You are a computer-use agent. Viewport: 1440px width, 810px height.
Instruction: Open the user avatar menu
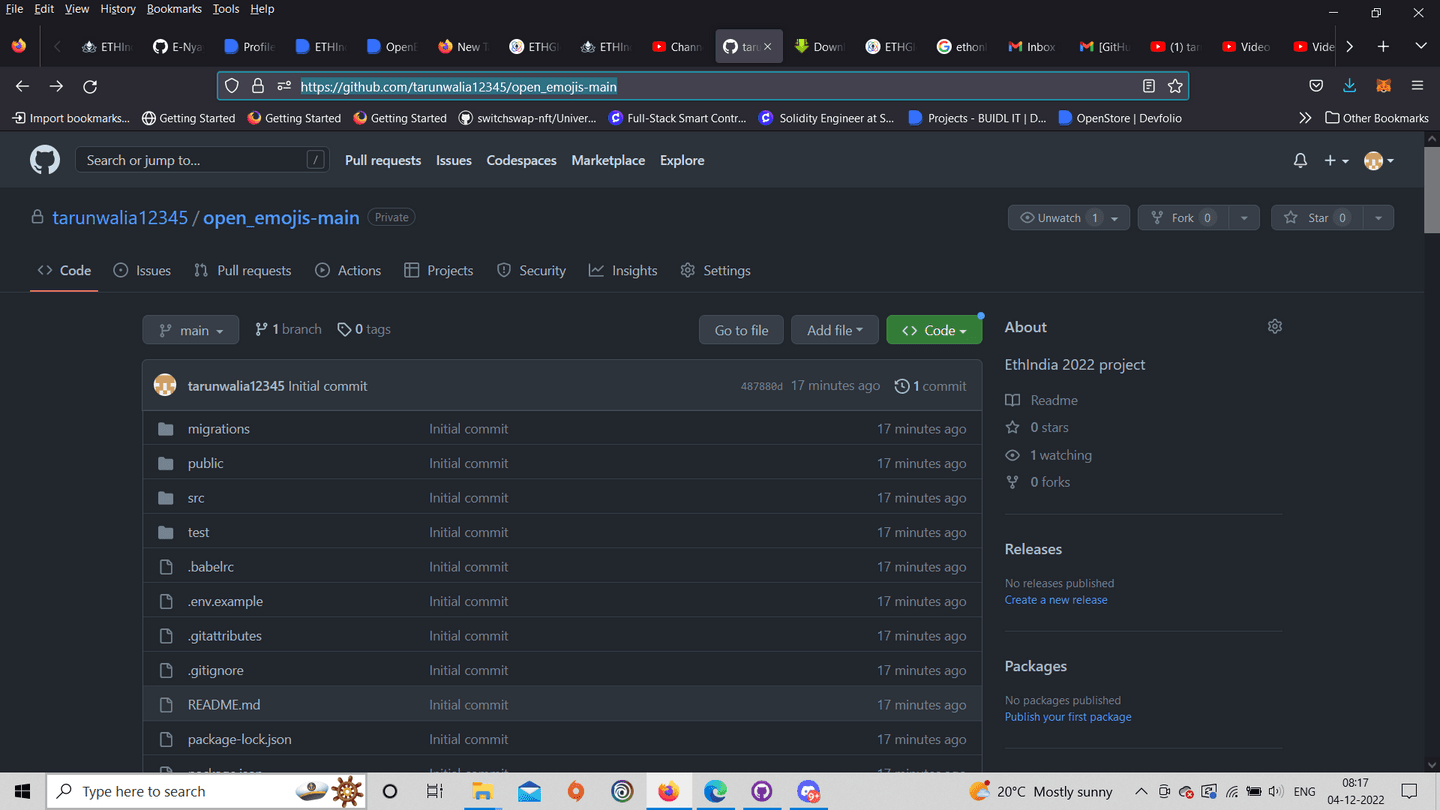tap(1379, 160)
